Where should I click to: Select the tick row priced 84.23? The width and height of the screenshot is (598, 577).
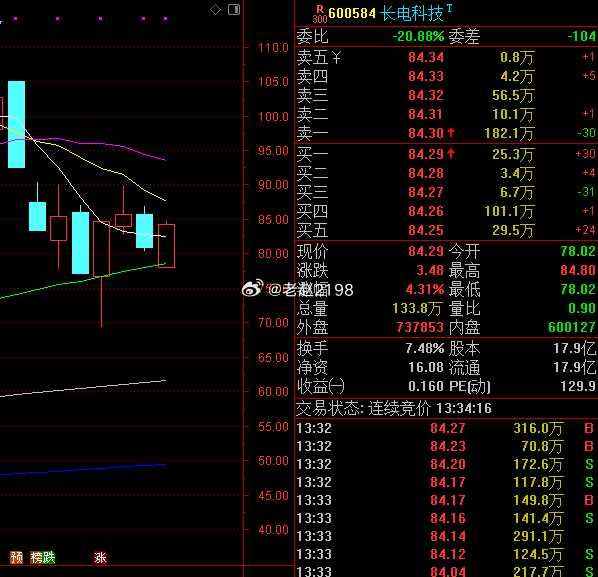click(x=446, y=446)
